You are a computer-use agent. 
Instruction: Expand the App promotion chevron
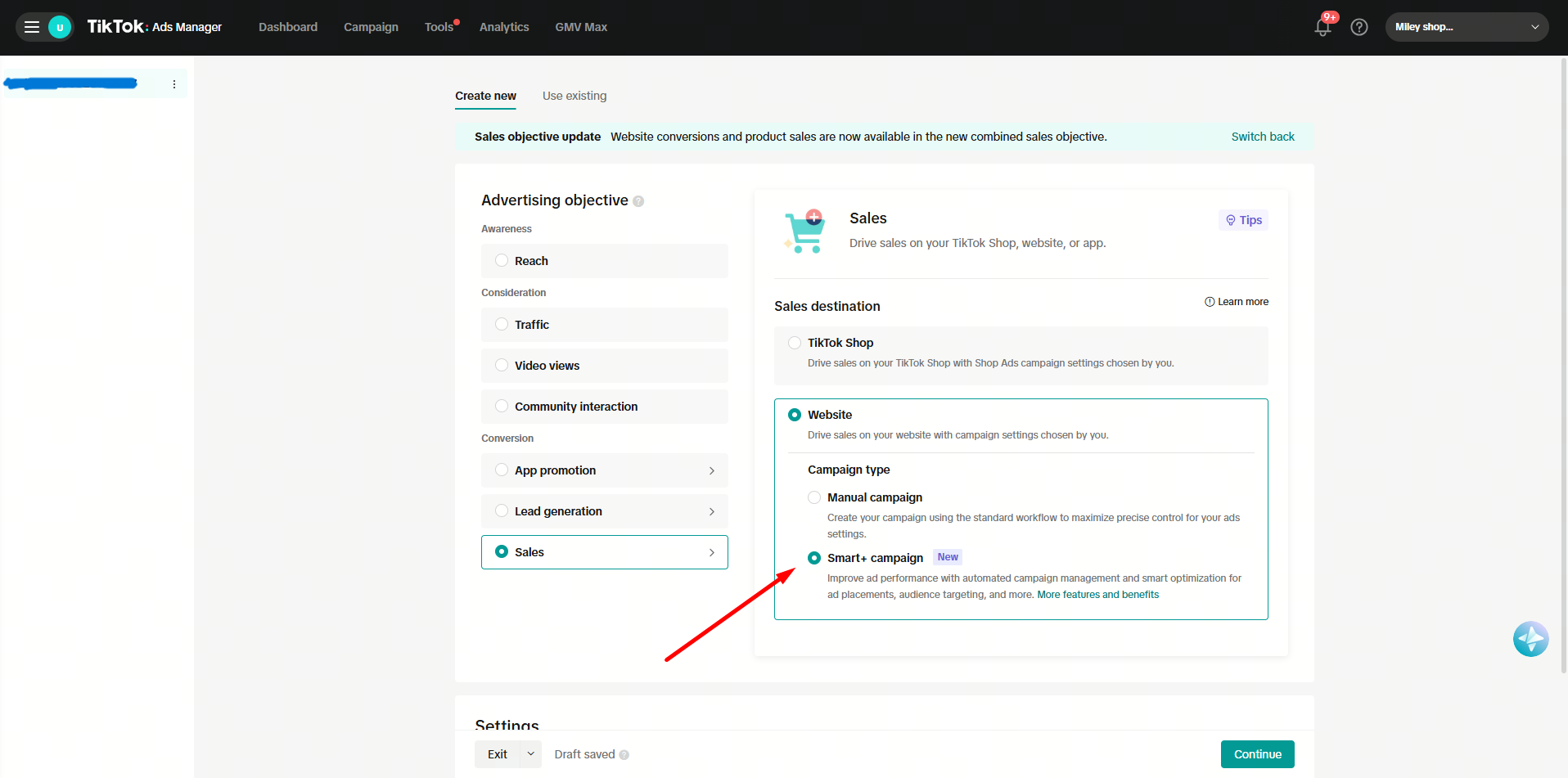(711, 470)
